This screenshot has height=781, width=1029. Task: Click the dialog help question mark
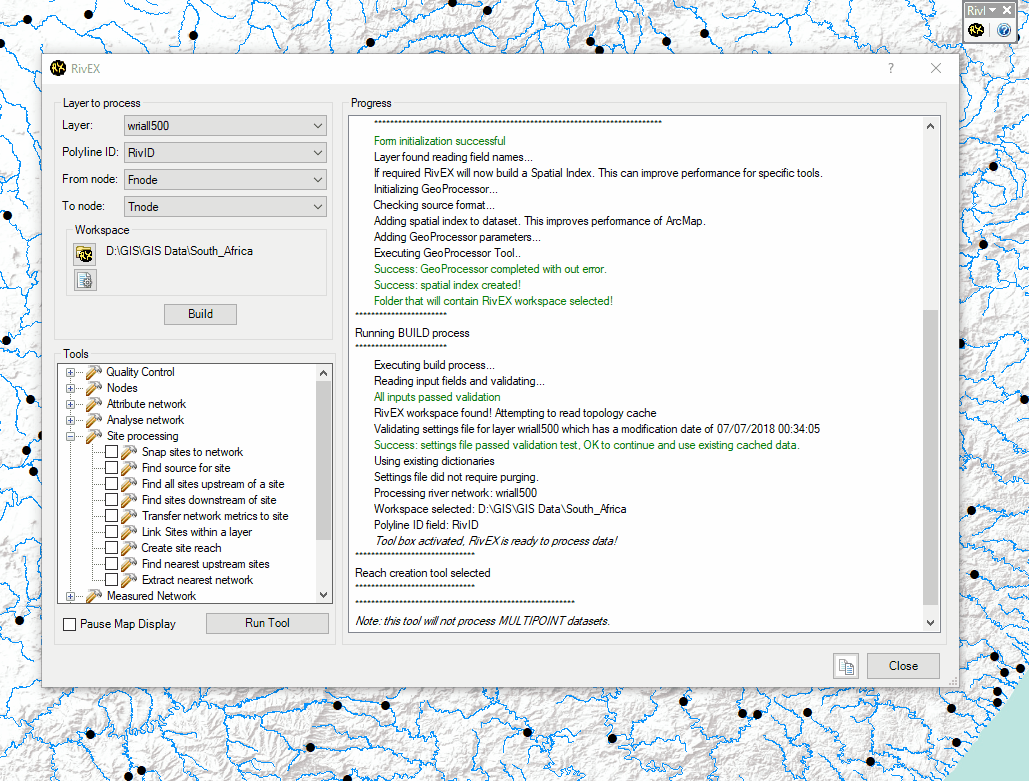click(891, 68)
